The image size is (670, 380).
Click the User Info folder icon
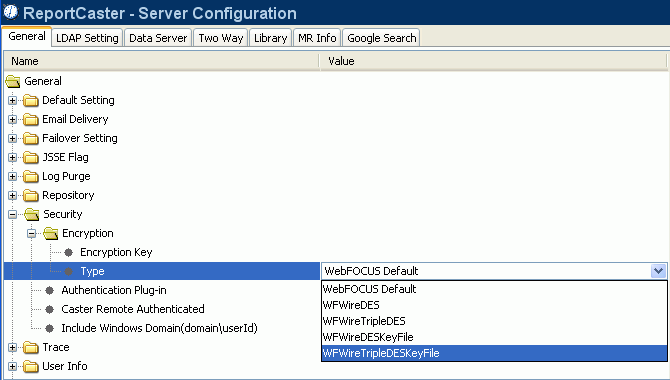[x=31, y=366]
